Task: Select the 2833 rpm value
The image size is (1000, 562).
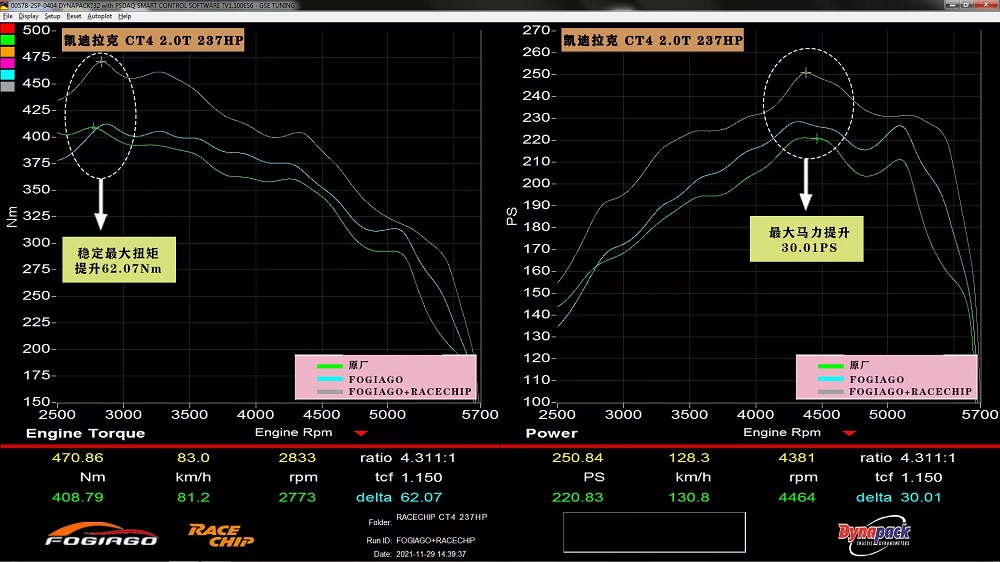Action: tap(297, 457)
